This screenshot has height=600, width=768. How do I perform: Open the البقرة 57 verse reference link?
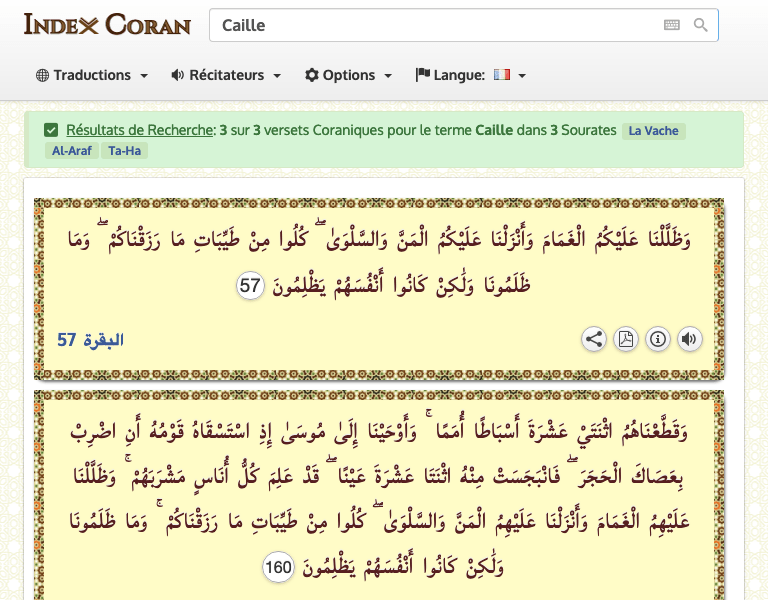coord(90,340)
